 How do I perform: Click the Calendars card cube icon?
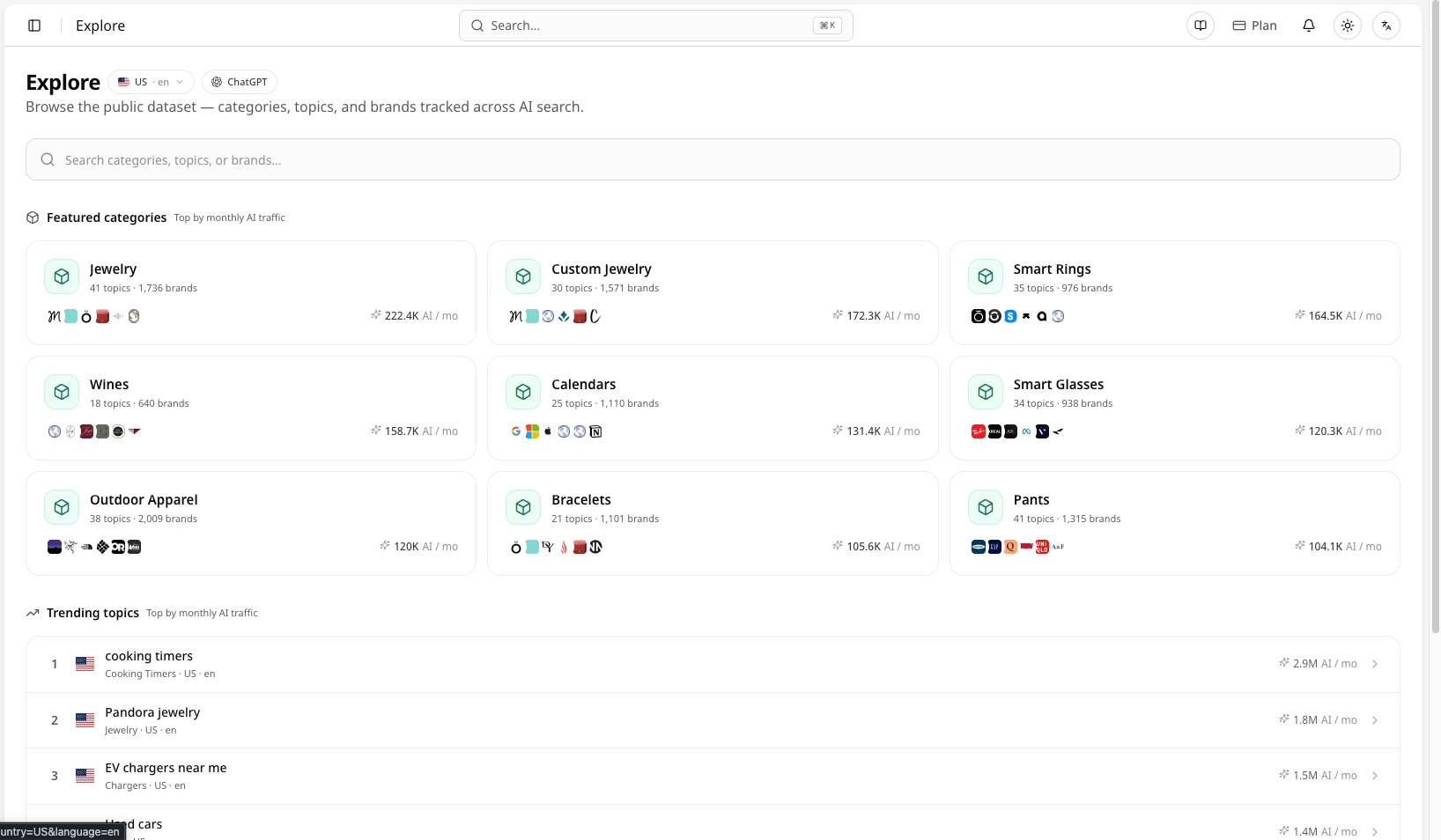click(x=523, y=392)
